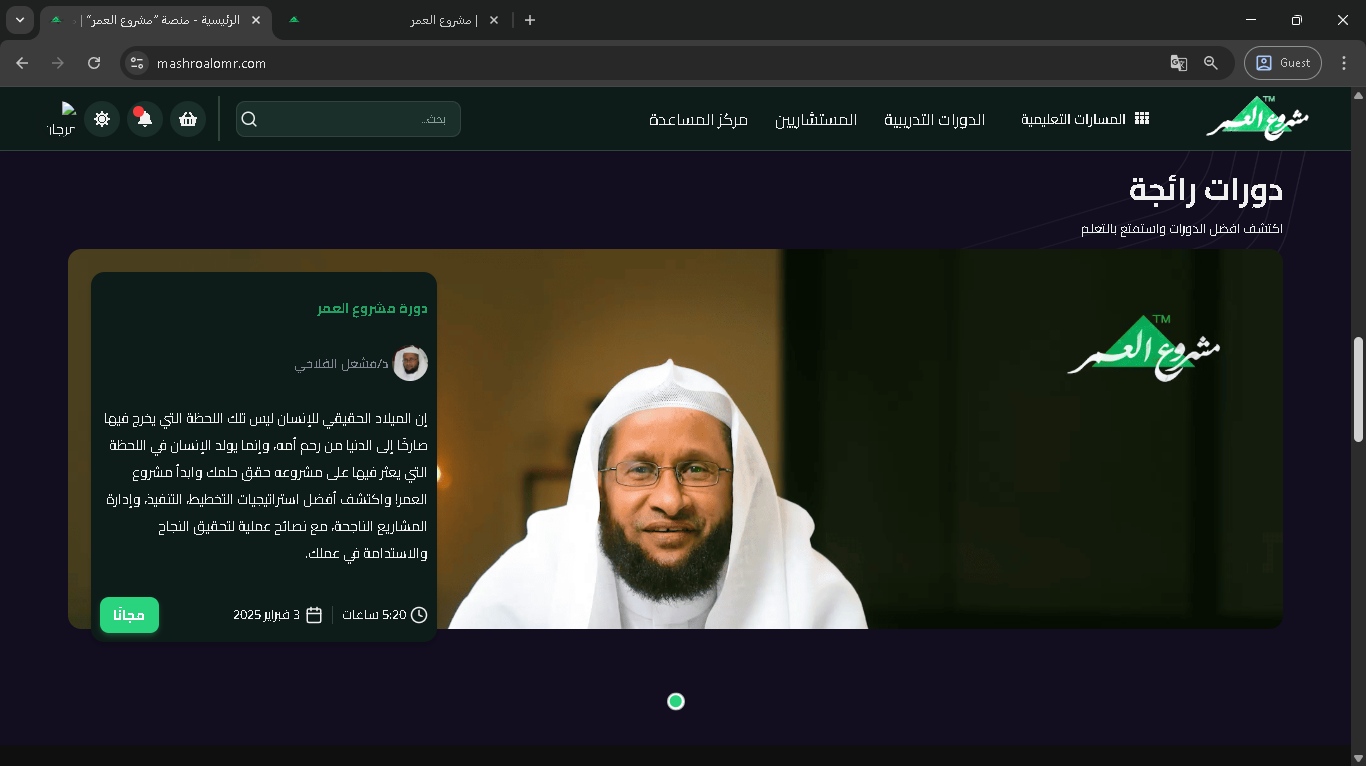Screen dimensions: 1366x766
Task: Click the user profile avatar in header
Action: click(64, 119)
